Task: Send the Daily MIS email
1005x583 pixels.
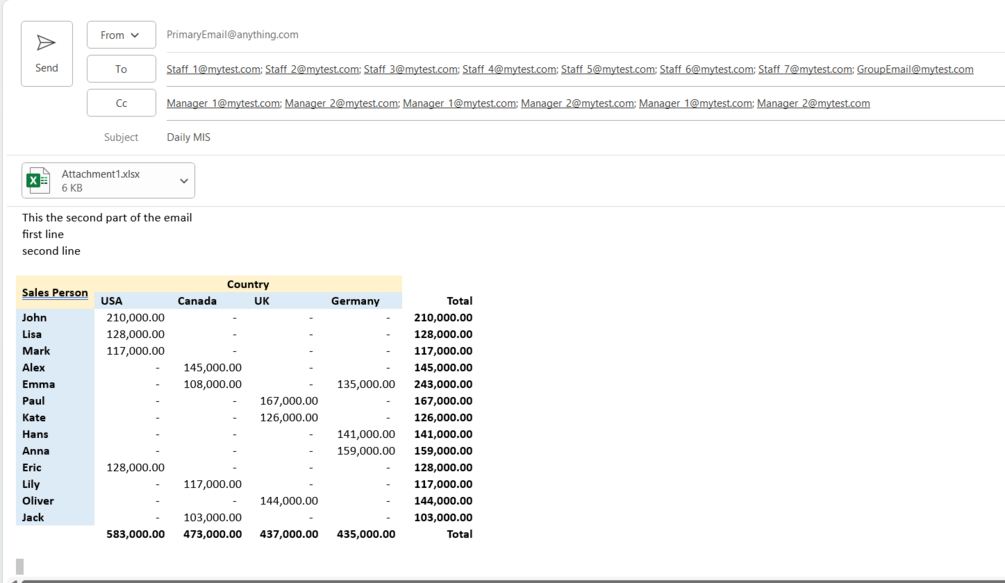Action: click(47, 54)
